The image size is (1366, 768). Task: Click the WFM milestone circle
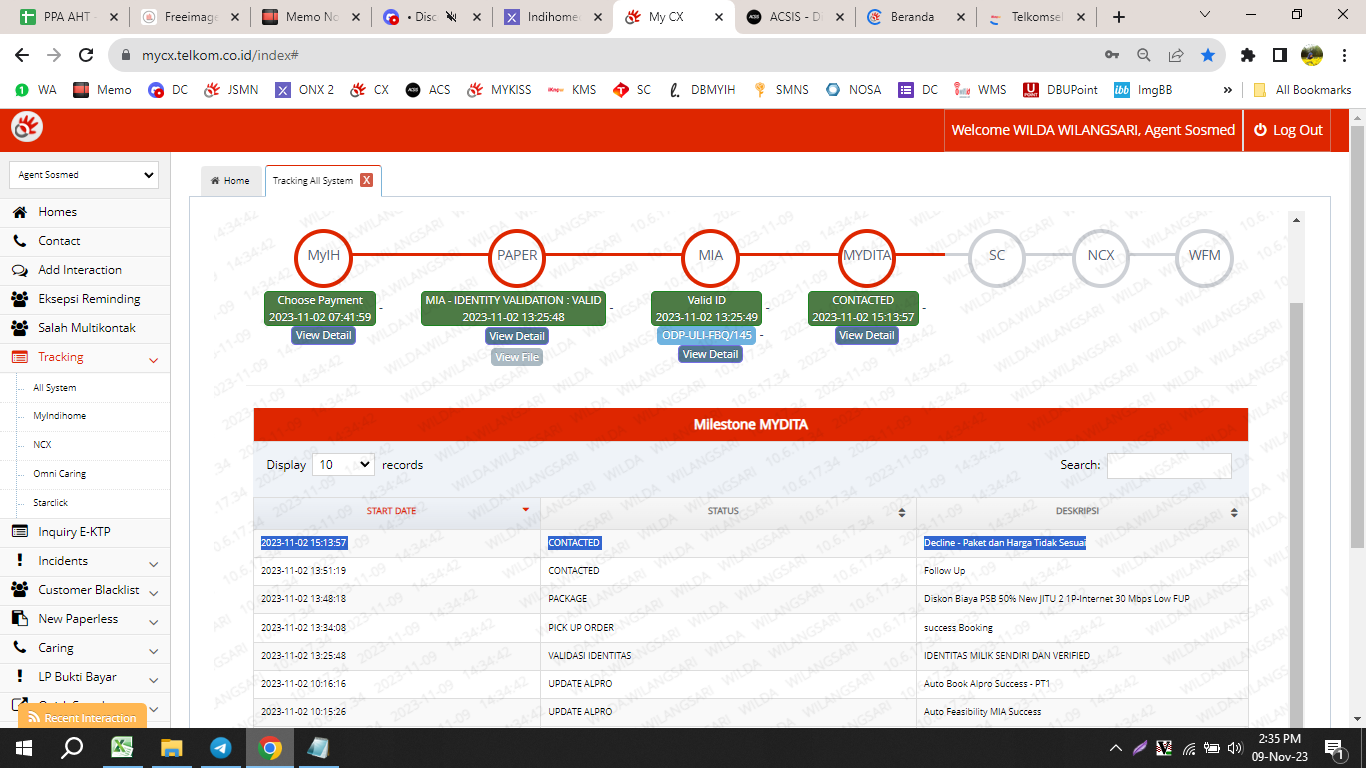click(x=1205, y=256)
